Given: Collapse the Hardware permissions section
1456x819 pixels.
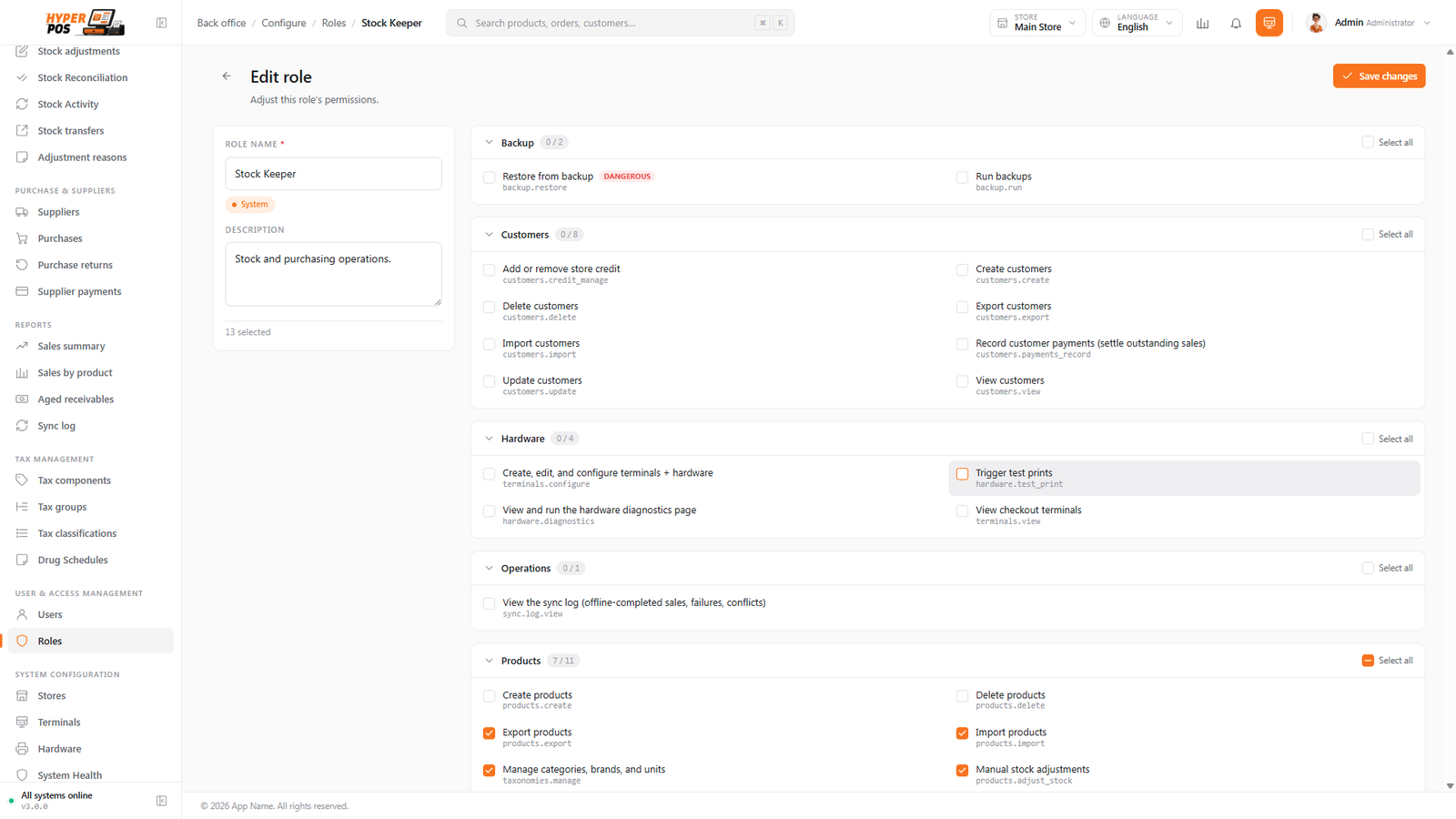Looking at the screenshot, I should point(489,439).
